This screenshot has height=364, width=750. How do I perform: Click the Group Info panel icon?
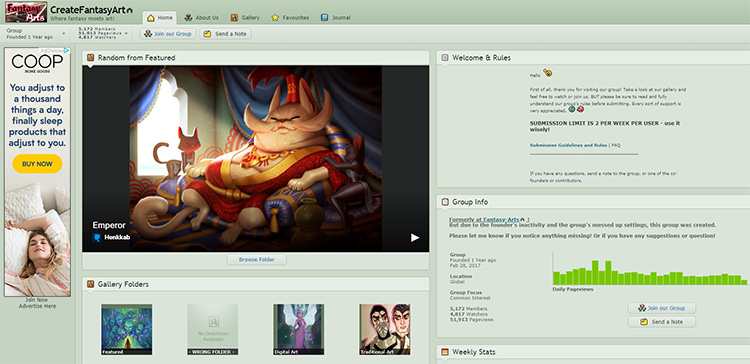pos(445,202)
